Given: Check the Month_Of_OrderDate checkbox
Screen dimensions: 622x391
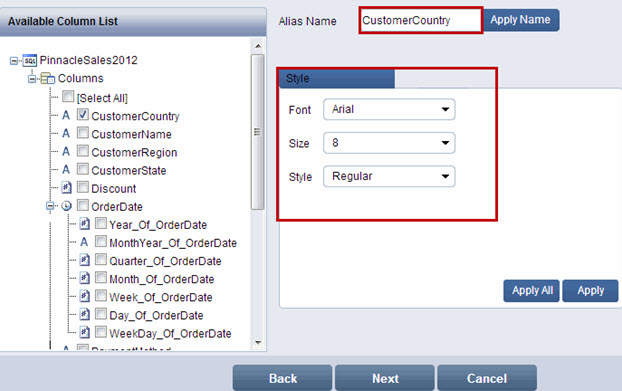Looking at the screenshot, I should point(101,277).
